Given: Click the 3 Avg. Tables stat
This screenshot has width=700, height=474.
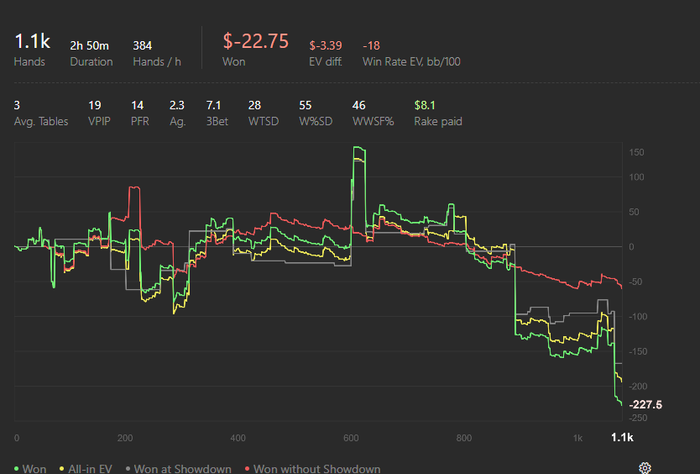Looking at the screenshot, I should [x=17, y=105].
